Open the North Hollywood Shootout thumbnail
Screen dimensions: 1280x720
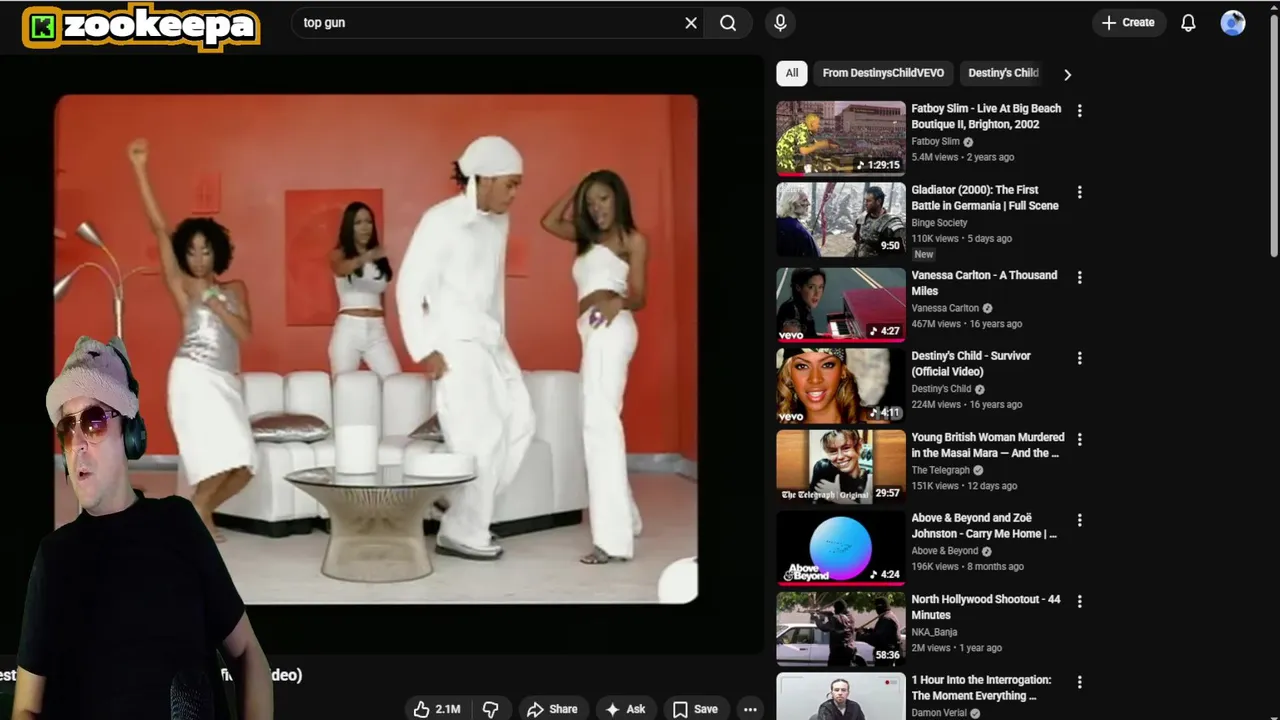(841, 628)
